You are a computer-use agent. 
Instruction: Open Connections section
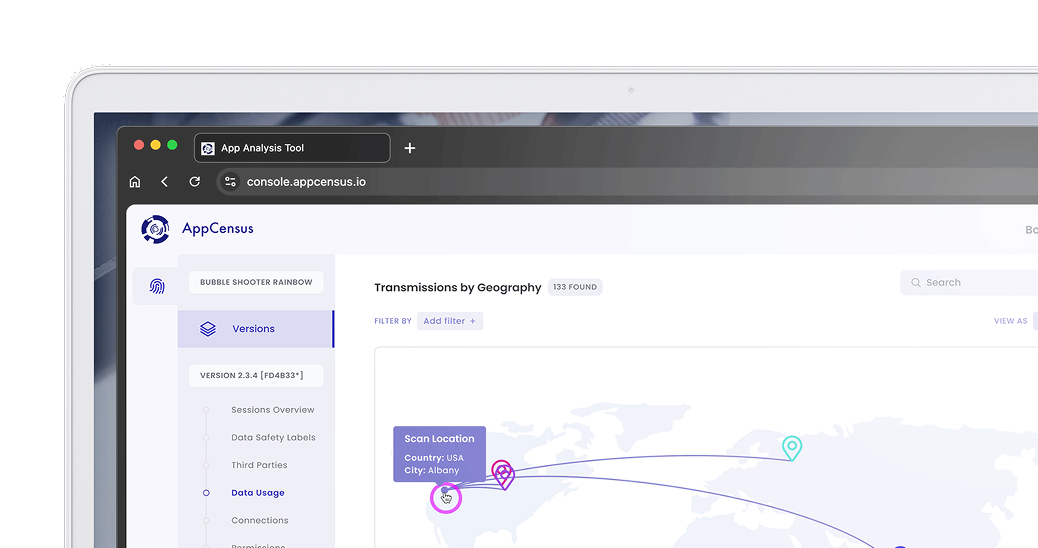260,521
